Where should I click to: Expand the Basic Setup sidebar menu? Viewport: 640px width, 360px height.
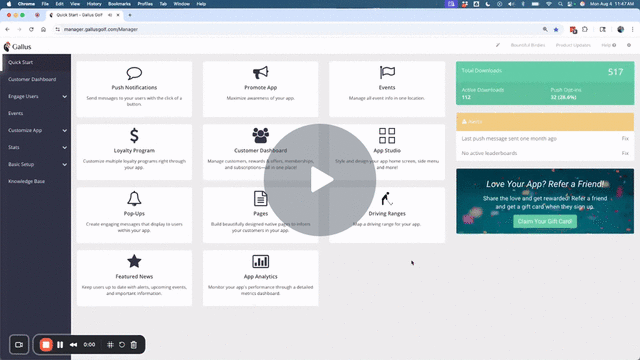click(x=36, y=164)
